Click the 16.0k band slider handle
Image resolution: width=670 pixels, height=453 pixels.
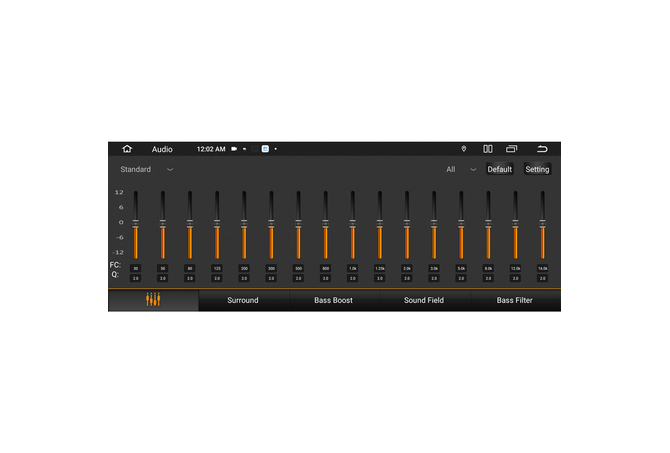click(542, 224)
